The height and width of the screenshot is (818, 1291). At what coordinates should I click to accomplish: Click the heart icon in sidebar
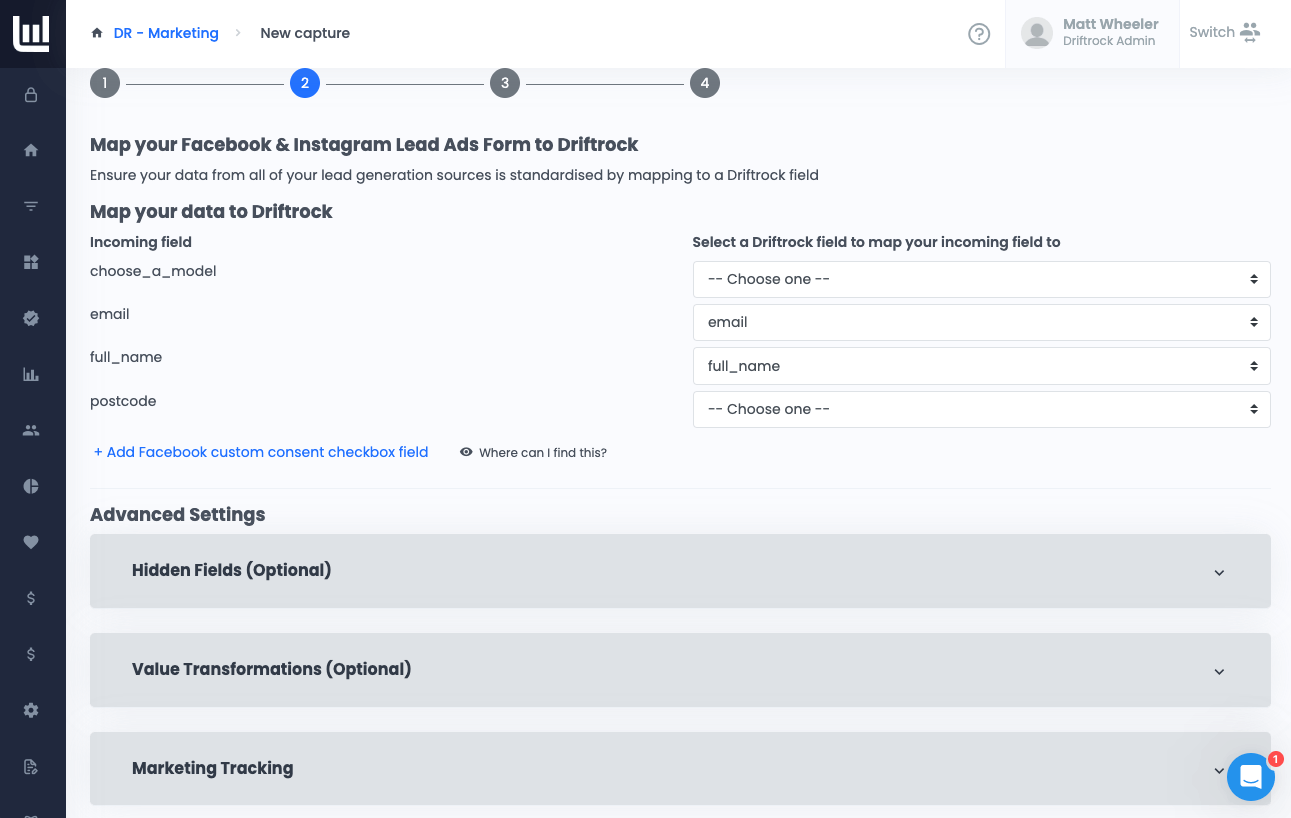30,542
